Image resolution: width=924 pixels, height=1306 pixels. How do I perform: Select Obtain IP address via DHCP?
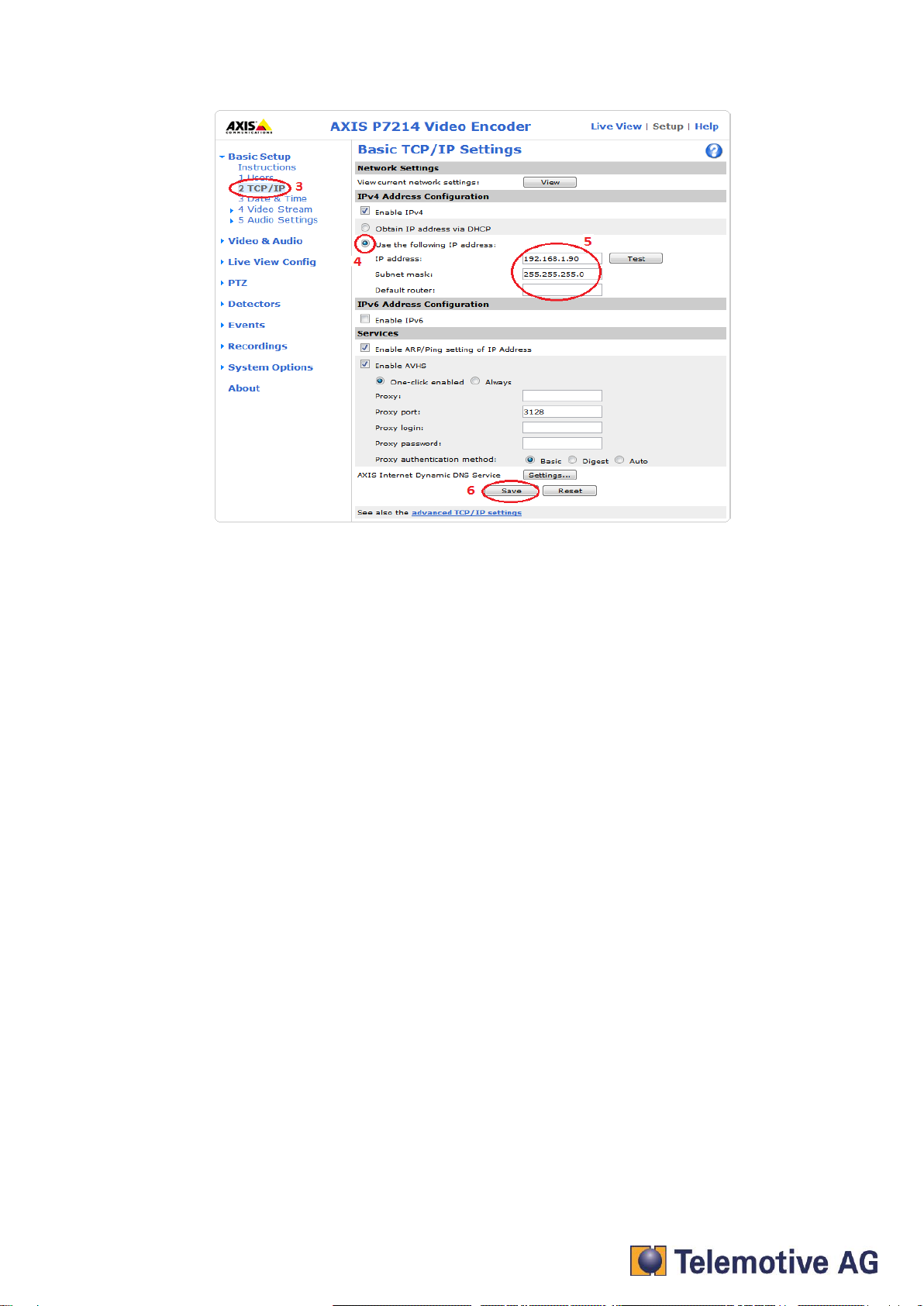(x=365, y=228)
